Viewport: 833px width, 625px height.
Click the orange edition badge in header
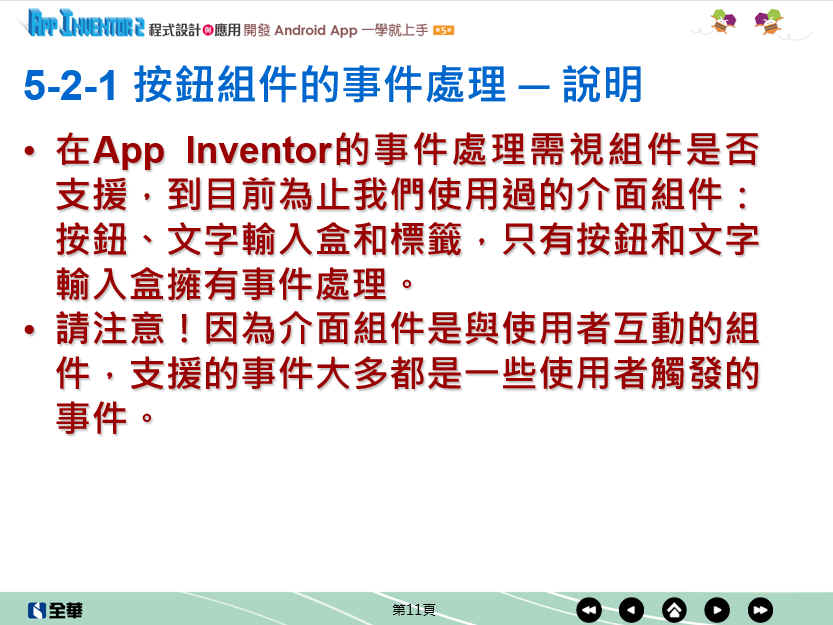pos(444,31)
